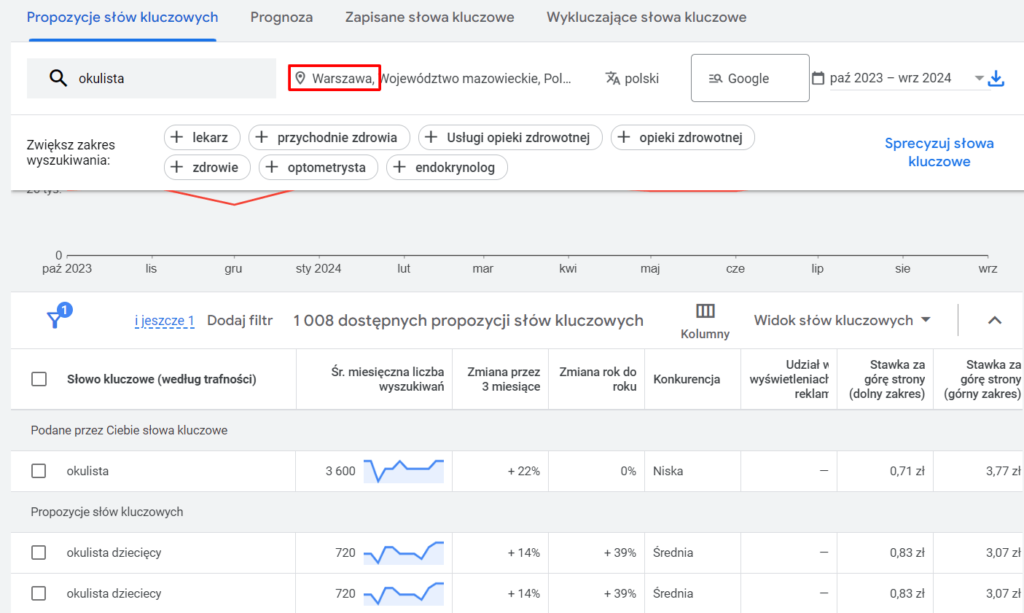
Task: Click the Dodaj filtr button
Action: tap(240, 320)
